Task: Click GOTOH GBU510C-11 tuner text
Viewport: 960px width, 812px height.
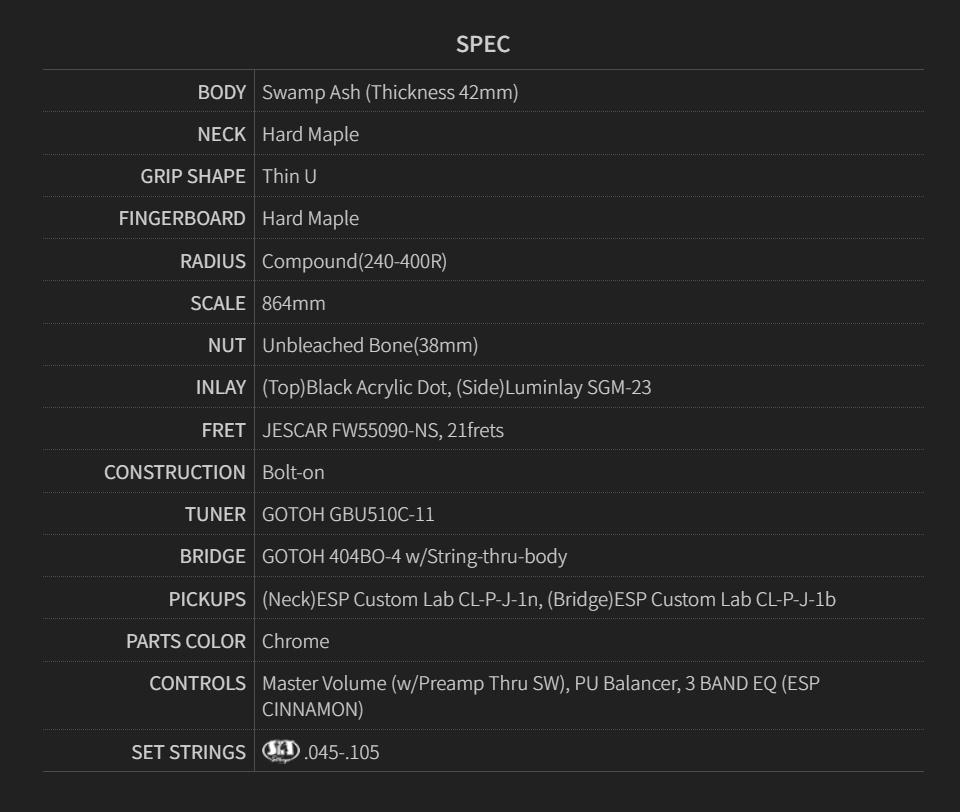Action: click(x=348, y=514)
